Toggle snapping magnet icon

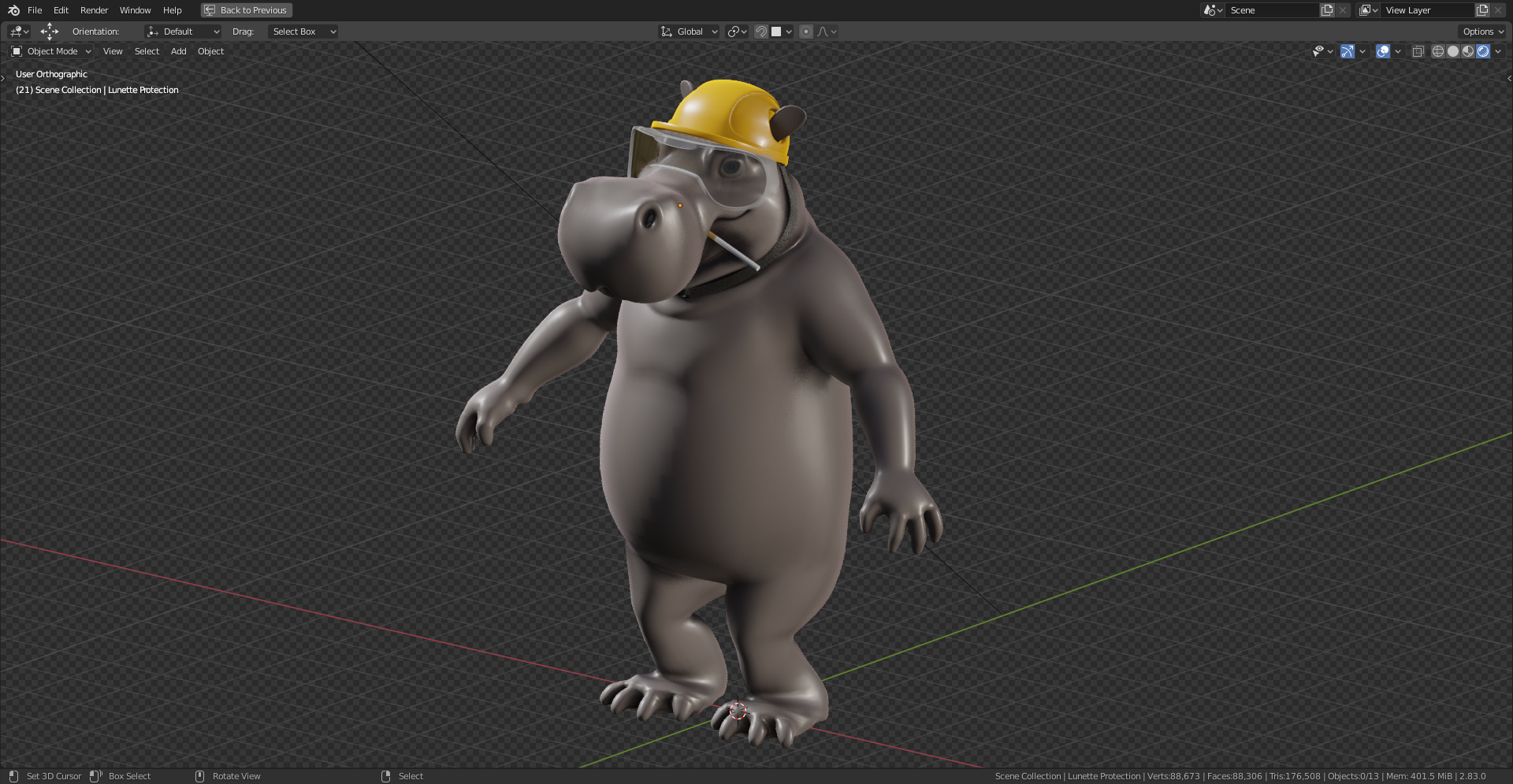tap(761, 32)
